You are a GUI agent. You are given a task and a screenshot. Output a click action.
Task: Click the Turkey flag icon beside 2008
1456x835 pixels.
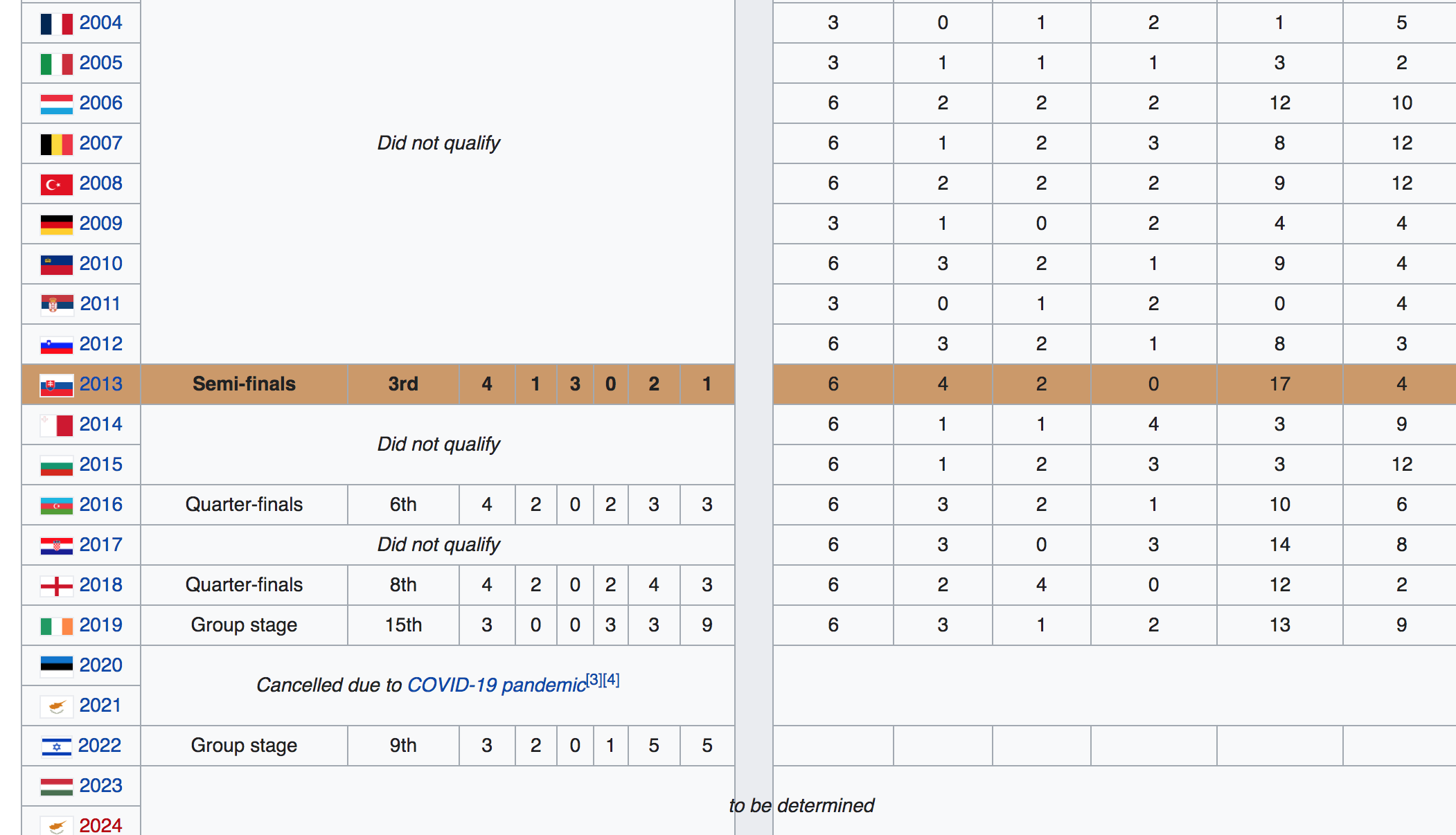click(56, 184)
